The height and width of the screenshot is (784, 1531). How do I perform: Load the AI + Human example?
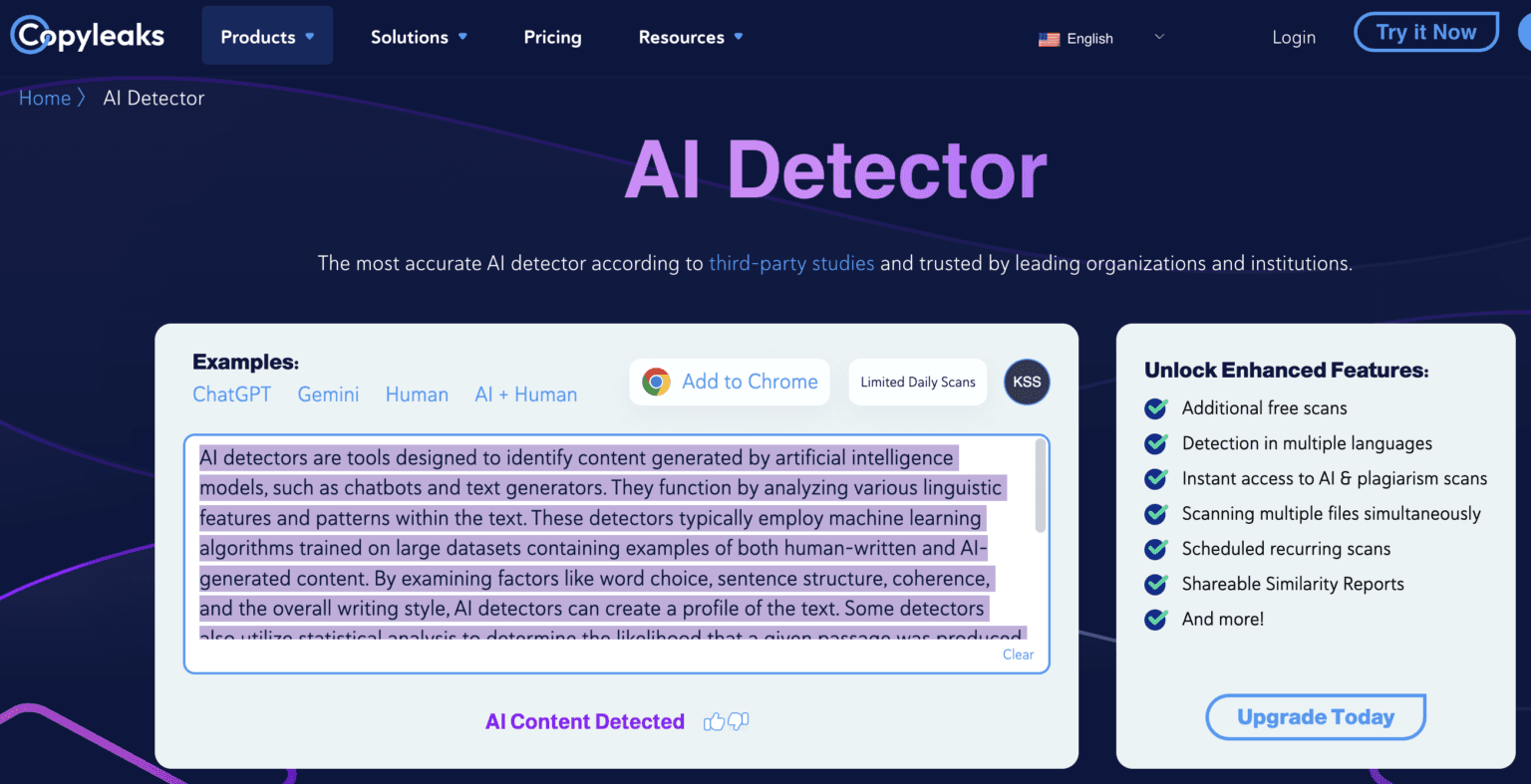click(526, 394)
